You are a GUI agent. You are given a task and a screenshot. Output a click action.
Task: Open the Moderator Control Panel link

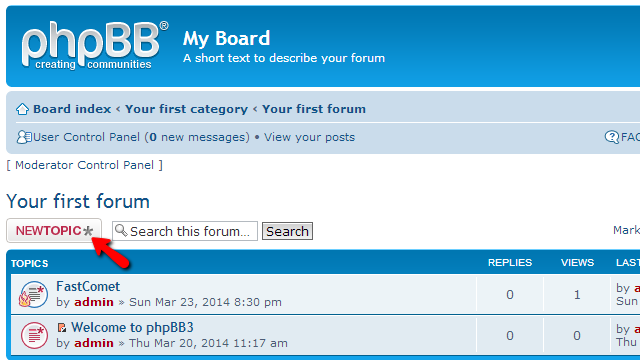click(x=84, y=165)
